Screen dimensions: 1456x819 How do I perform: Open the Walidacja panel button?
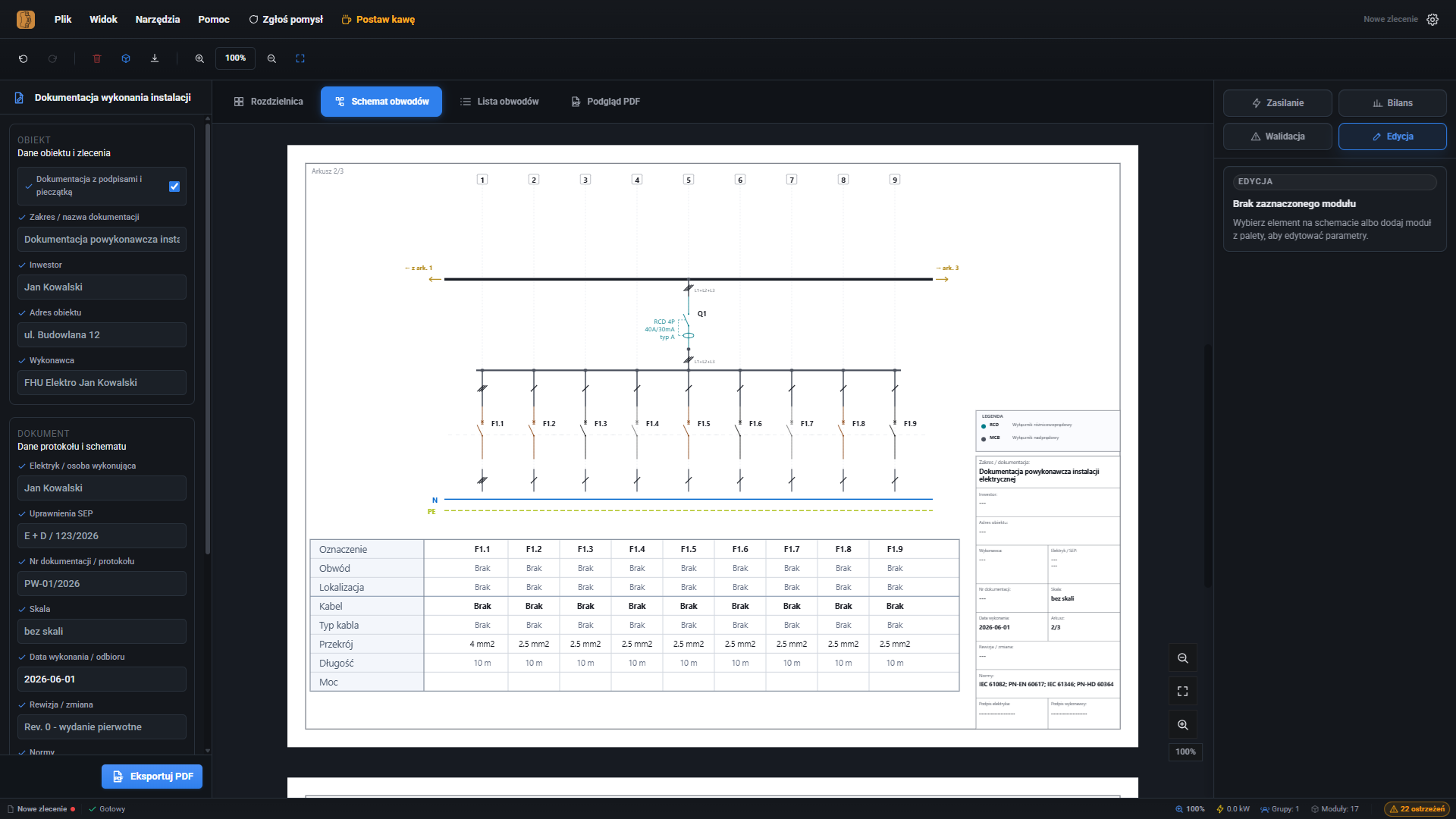[x=1278, y=136]
